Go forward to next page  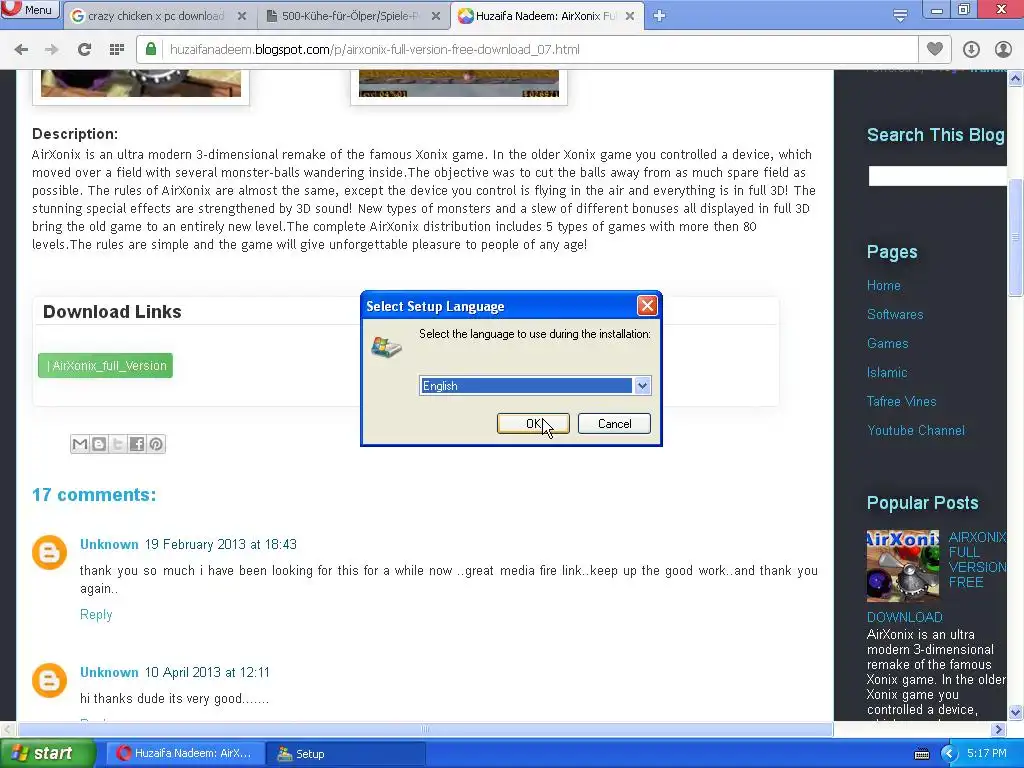click(52, 50)
